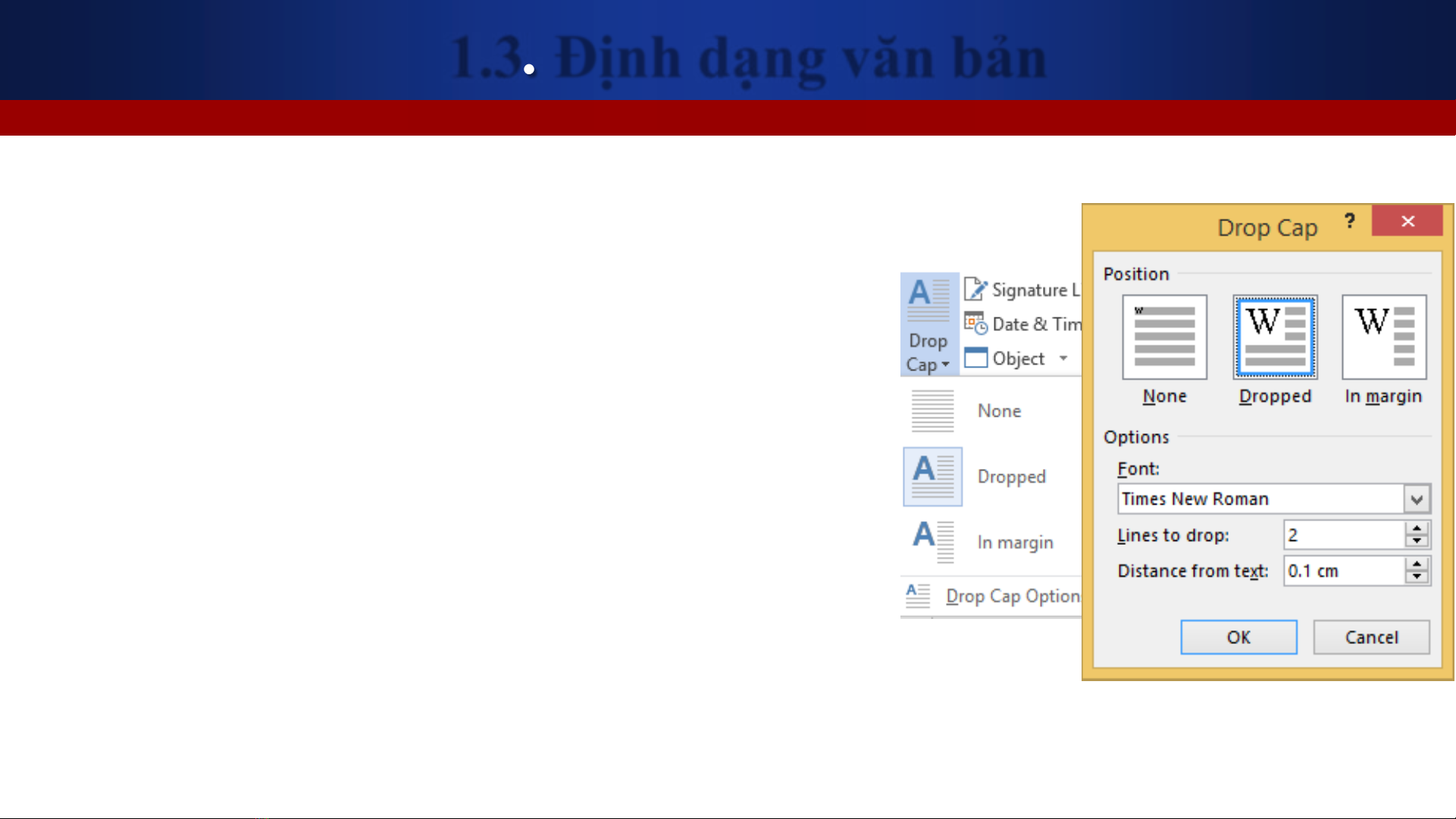Screen dimensions: 1456x819
Task: Click the Distance from text field
Action: tap(1344, 570)
